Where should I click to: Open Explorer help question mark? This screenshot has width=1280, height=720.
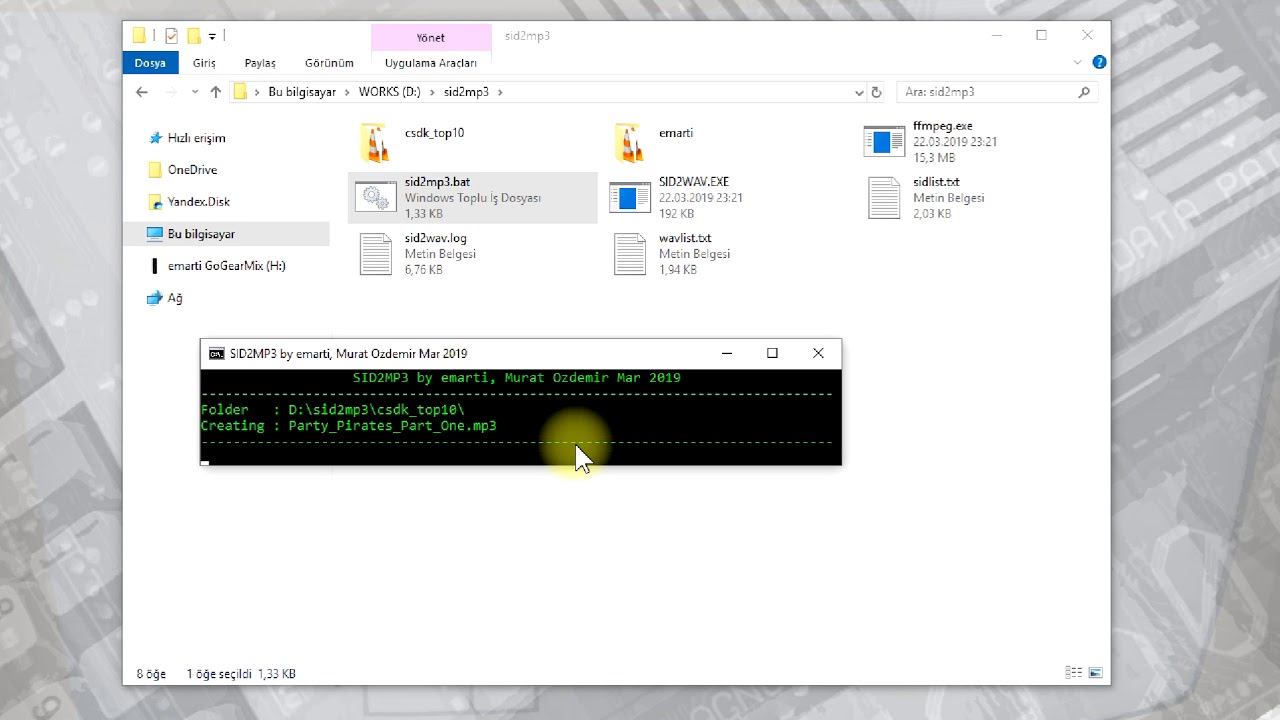point(1100,62)
